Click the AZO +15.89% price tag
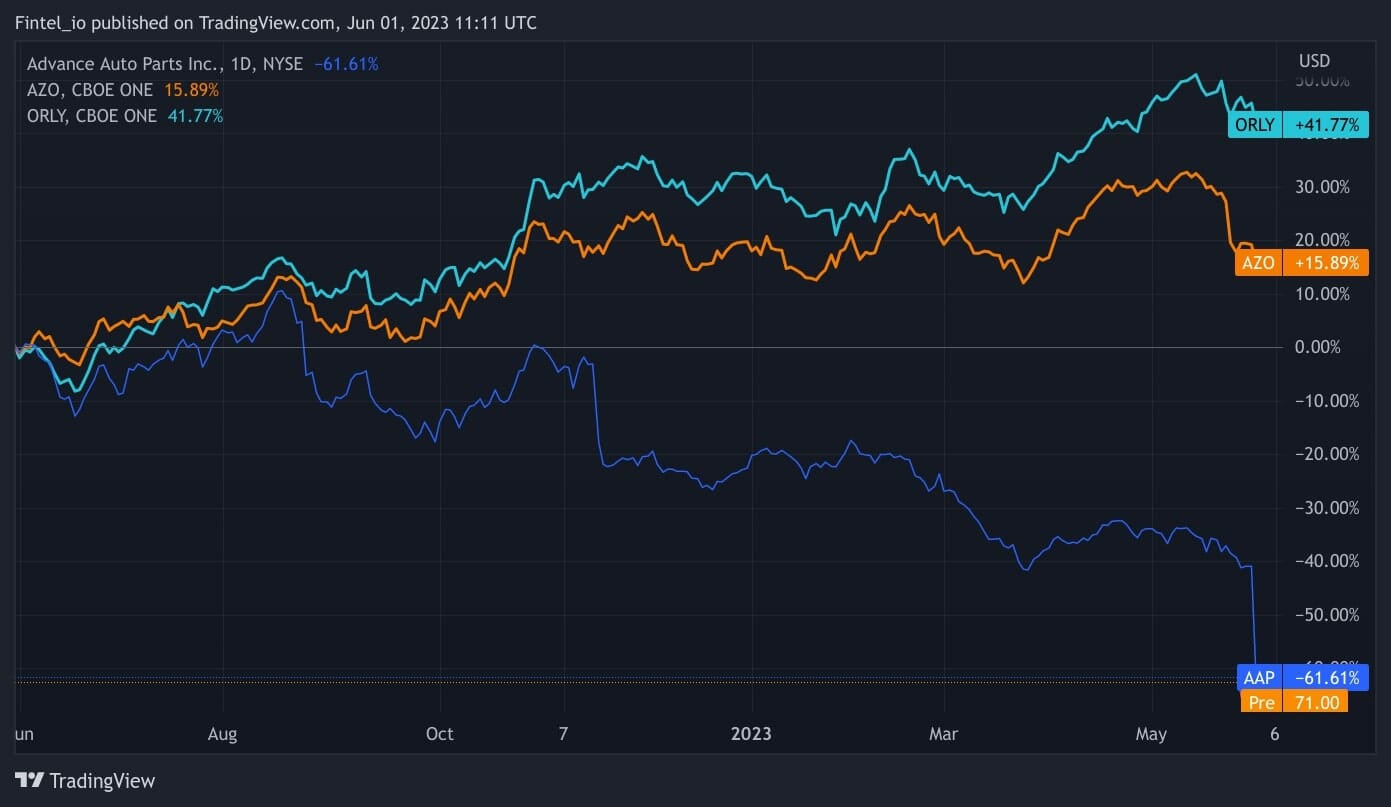1391x807 pixels. pos(1299,263)
